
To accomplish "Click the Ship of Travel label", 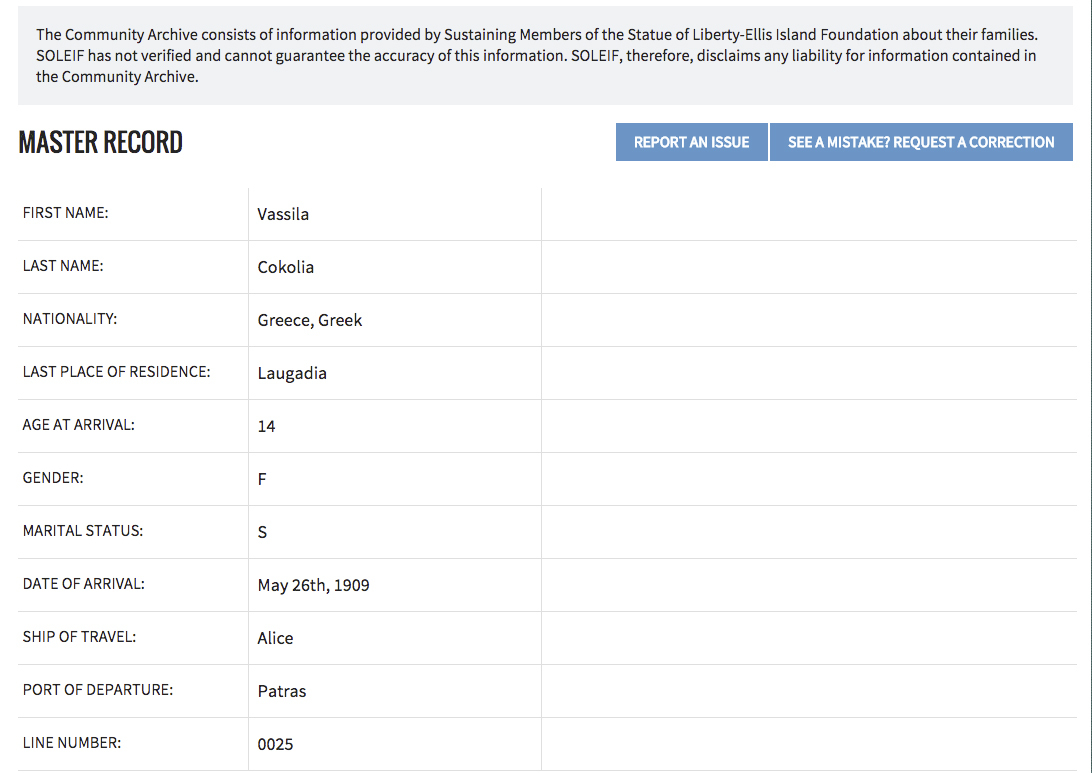I will point(79,637).
